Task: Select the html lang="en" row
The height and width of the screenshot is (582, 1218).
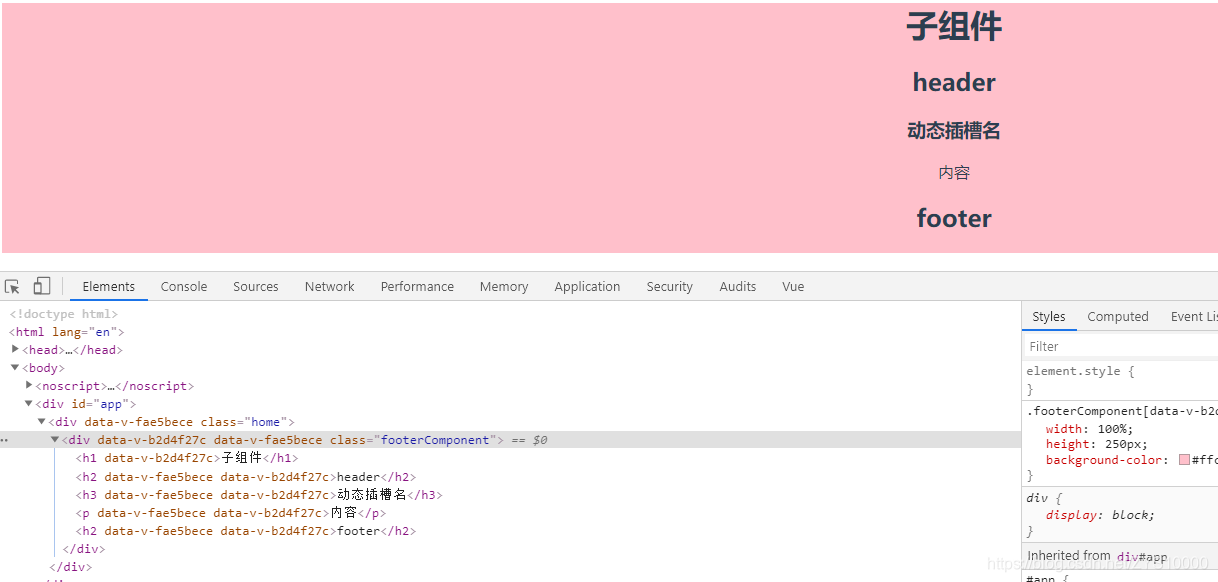Action: (x=66, y=332)
